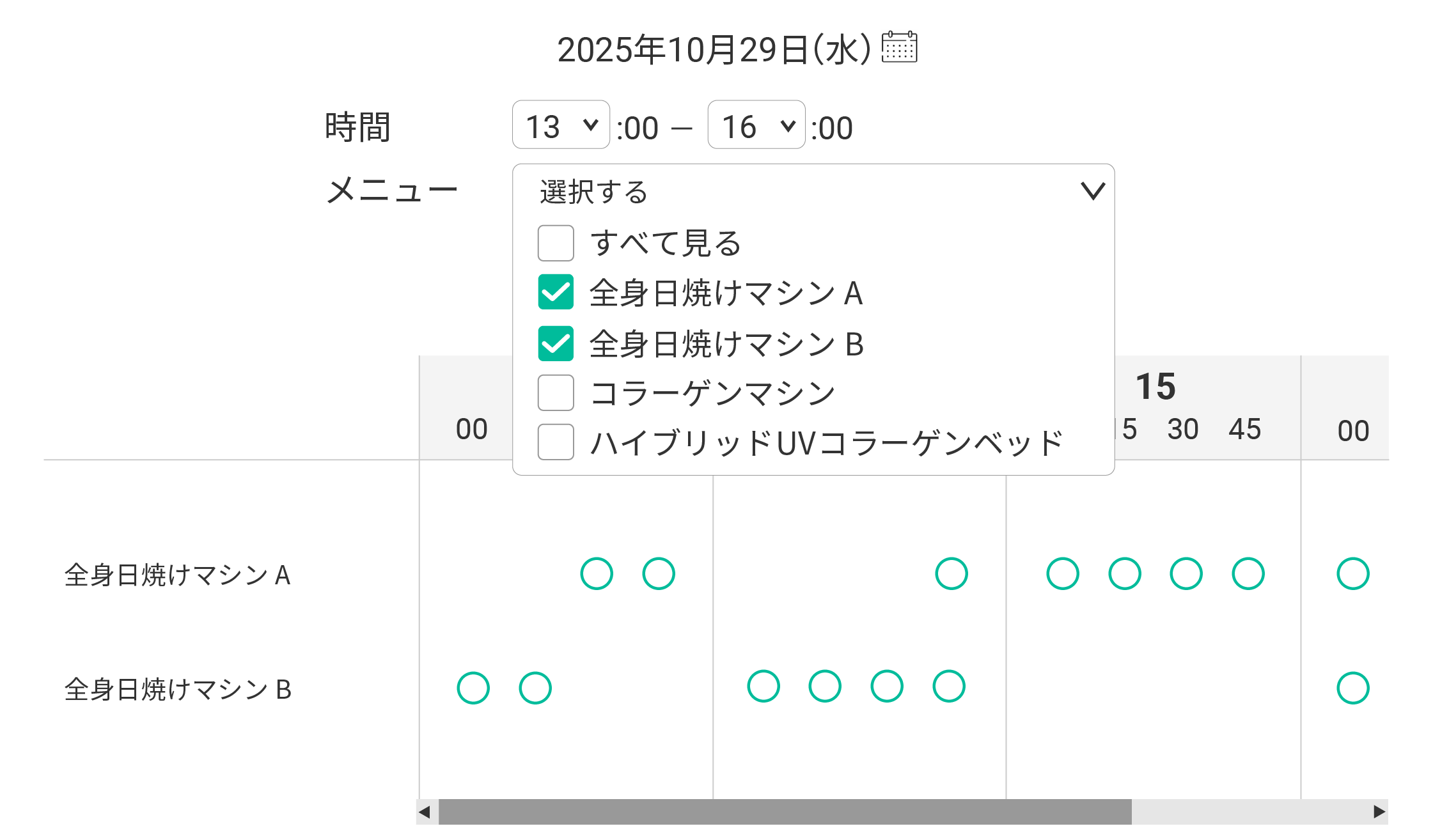
Task: Select the last visible 全身日焼けマシン A slot
Action: [1352, 573]
